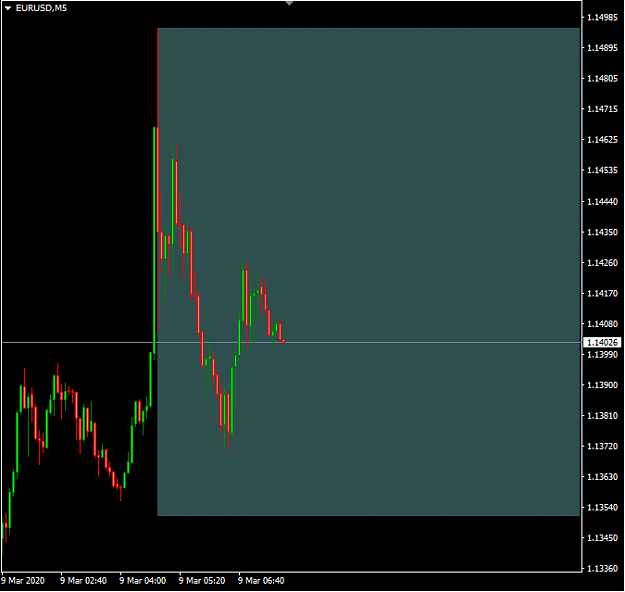Click the 9 Mar 04:00 time label
This screenshot has height=592, width=625.
(x=143, y=581)
